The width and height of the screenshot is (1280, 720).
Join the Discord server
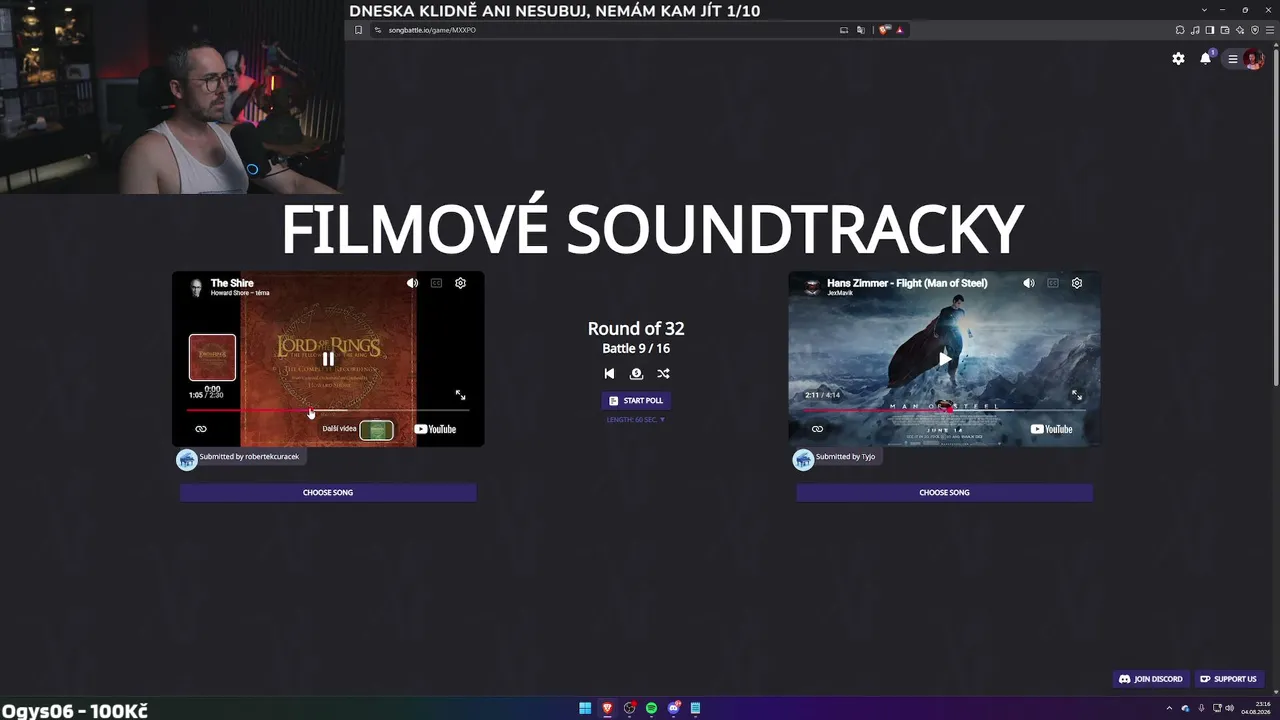click(x=1151, y=679)
